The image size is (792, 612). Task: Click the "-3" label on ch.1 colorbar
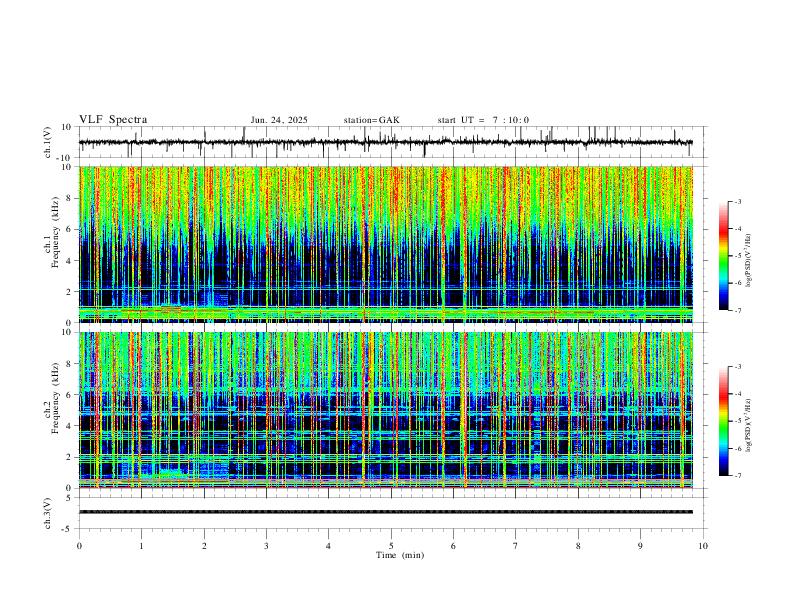click(x=737, y=201)
